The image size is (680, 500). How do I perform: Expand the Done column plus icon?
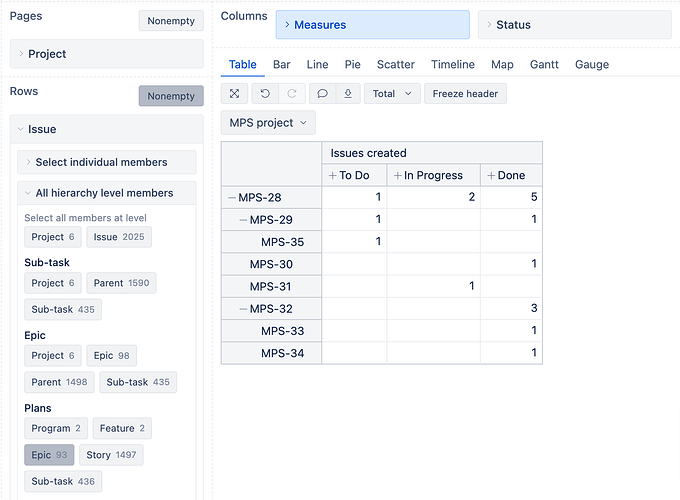coord(491,176)
